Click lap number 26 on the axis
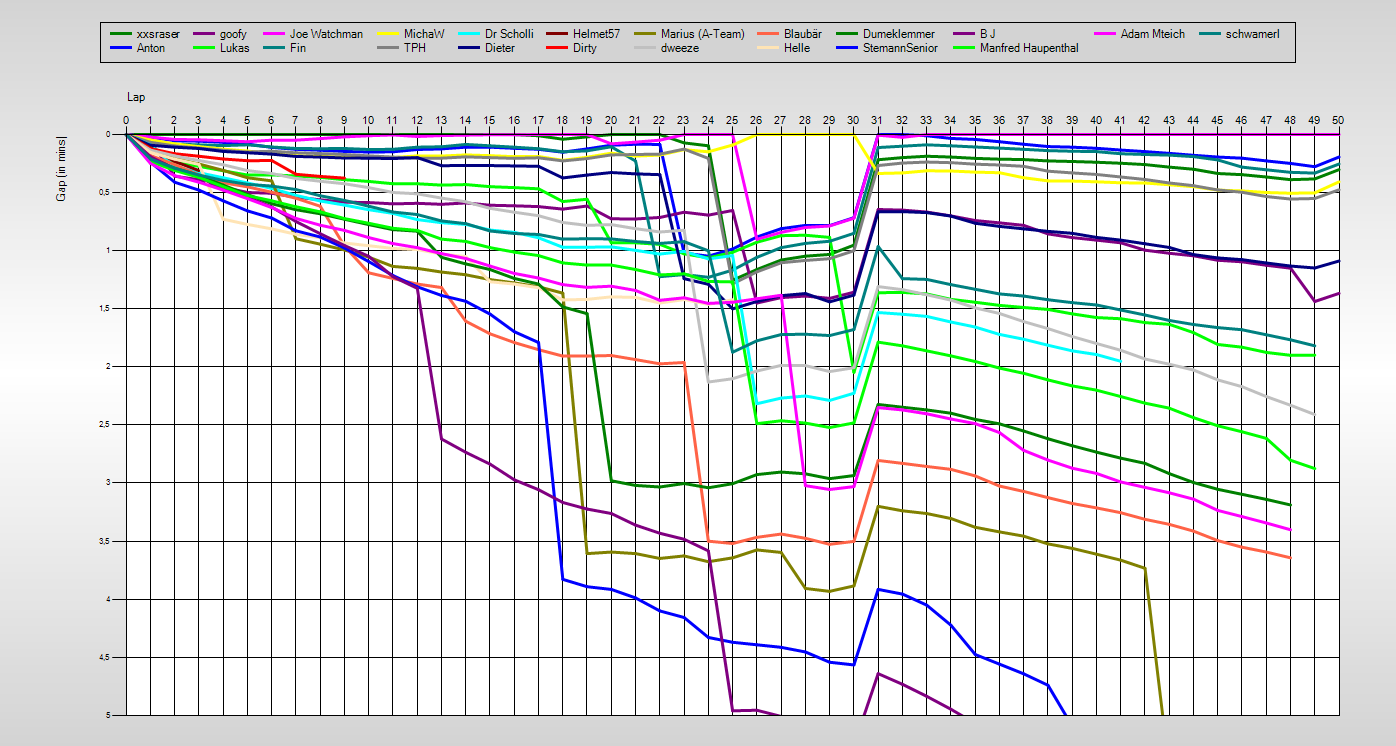The width and height of the screenshot is (1396, 746). (756, 120)
